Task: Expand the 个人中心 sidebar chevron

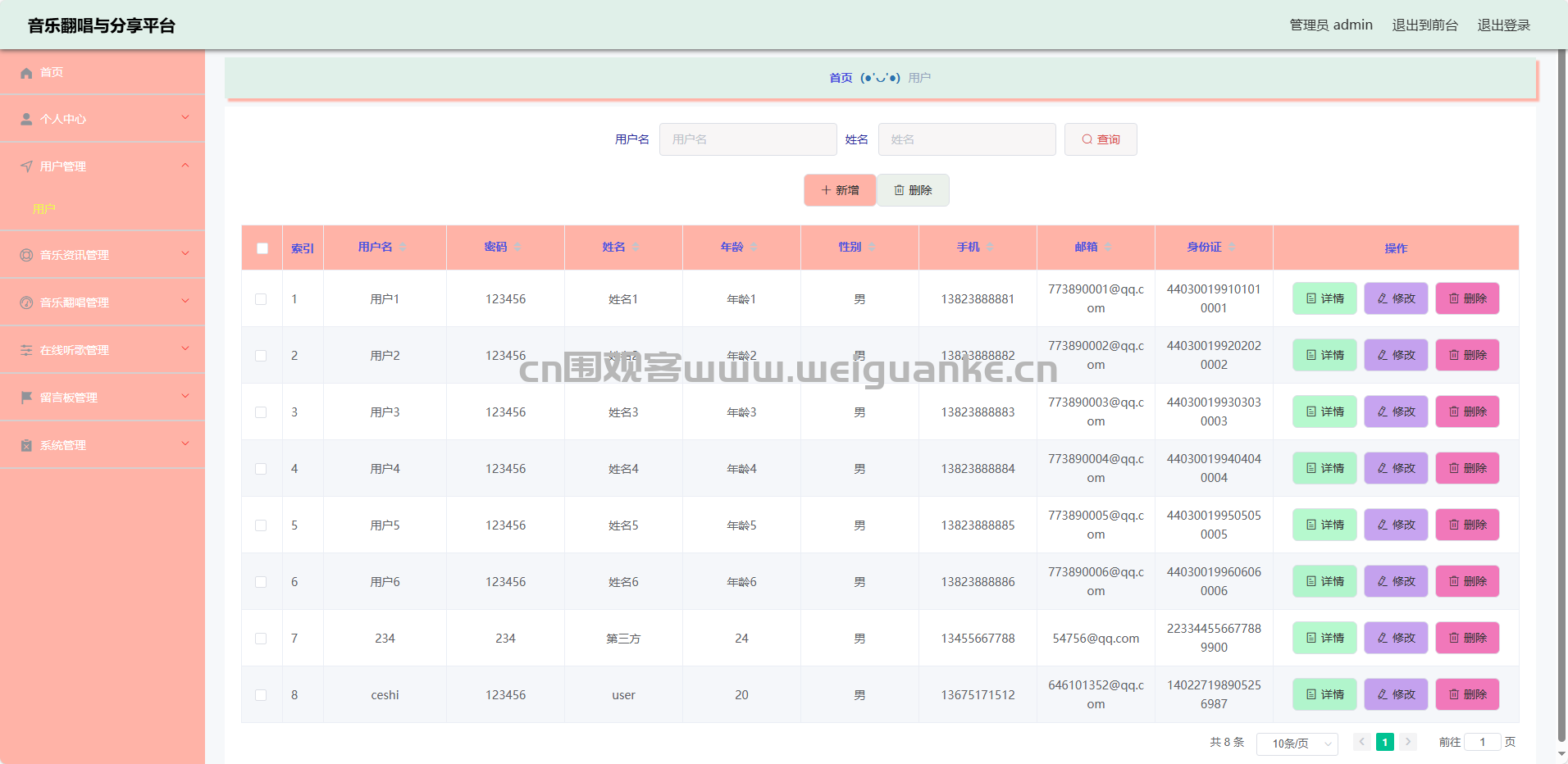Action: 185,118
